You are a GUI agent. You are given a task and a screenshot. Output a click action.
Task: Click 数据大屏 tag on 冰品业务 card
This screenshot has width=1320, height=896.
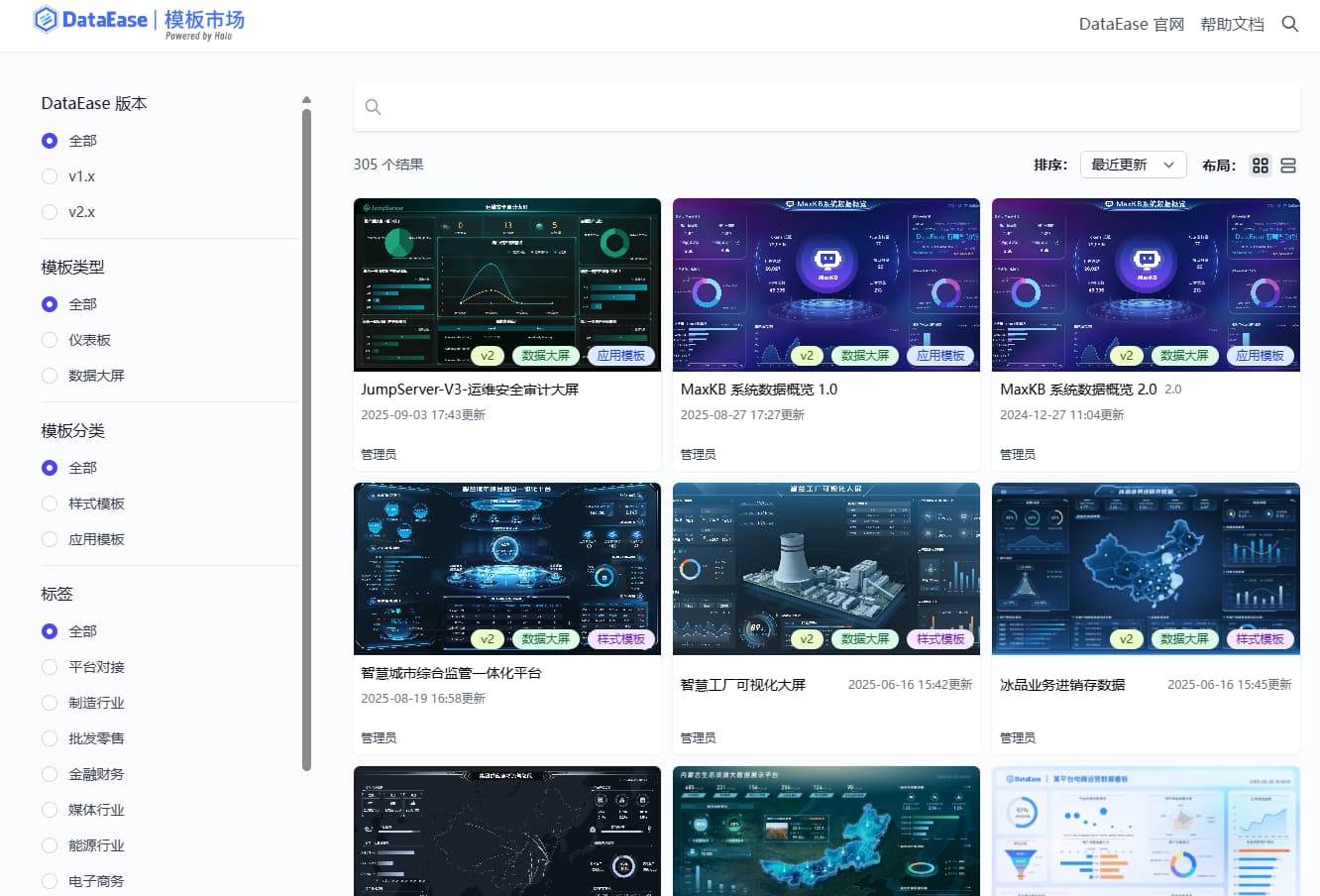coord(1183,639)
